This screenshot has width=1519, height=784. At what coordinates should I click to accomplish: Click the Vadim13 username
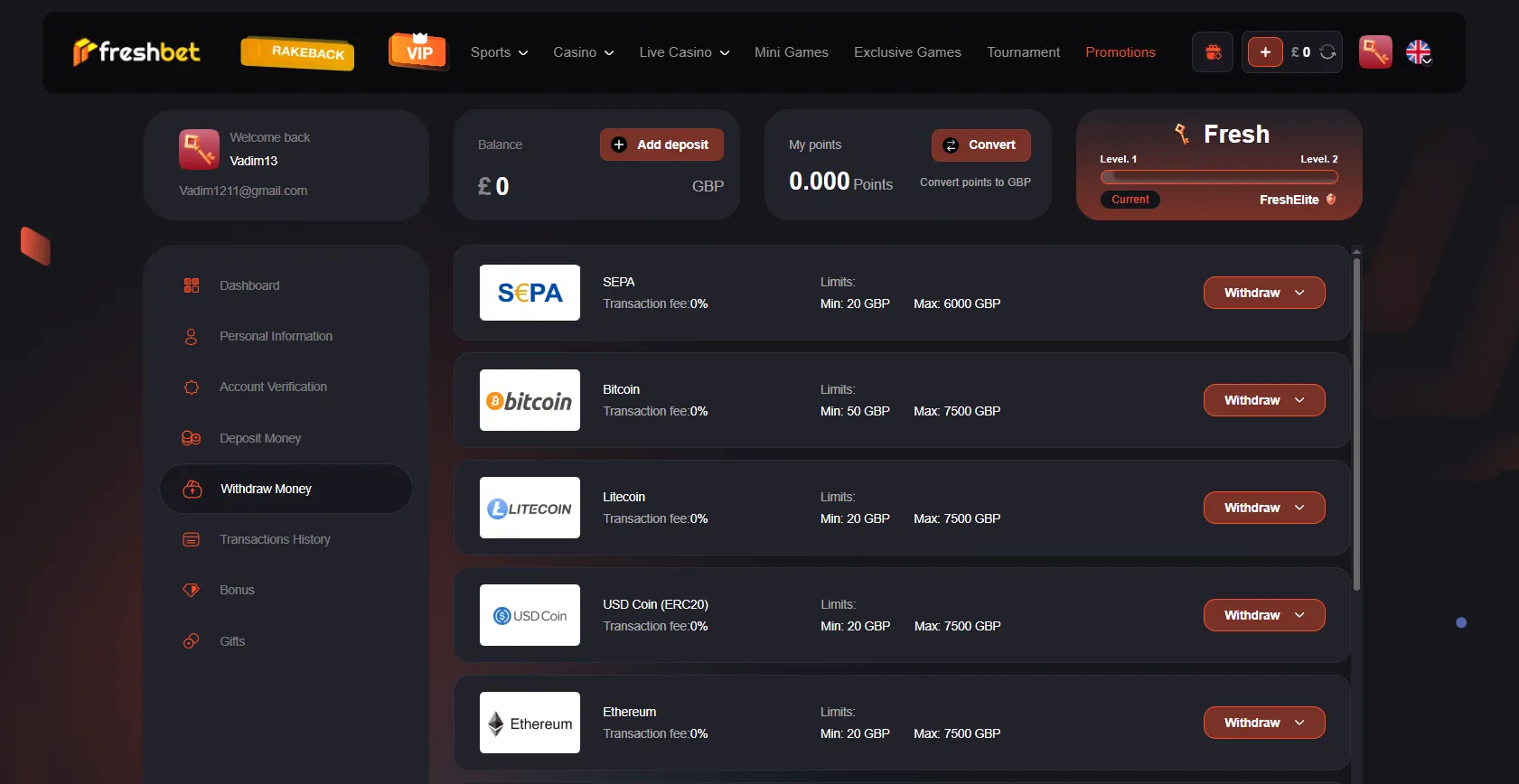coord(253,161)
